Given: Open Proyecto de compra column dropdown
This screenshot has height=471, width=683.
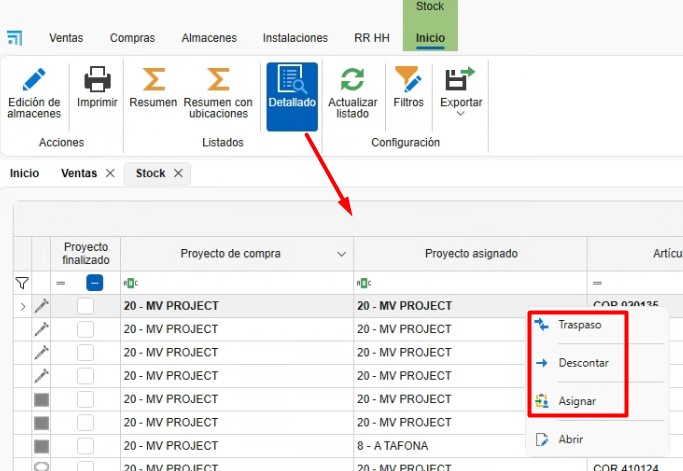Looking at the screenshot, I should 342,254.
